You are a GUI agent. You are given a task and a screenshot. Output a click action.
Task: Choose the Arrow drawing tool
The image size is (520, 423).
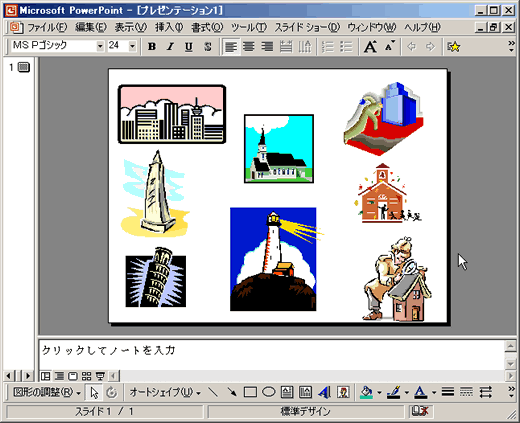click(x=232, y=392)
